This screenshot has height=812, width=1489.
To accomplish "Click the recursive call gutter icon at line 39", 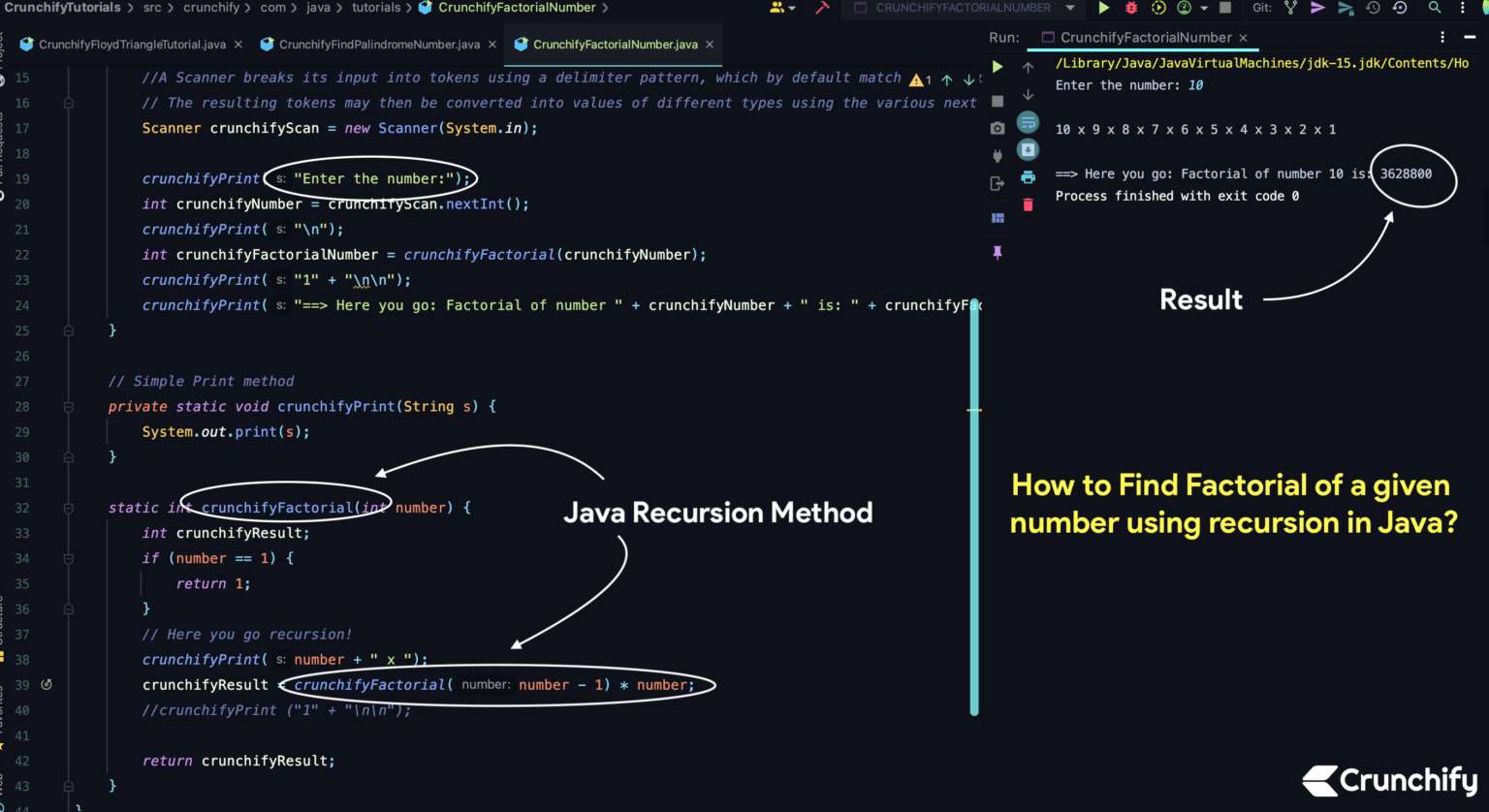I will (45, 684).
